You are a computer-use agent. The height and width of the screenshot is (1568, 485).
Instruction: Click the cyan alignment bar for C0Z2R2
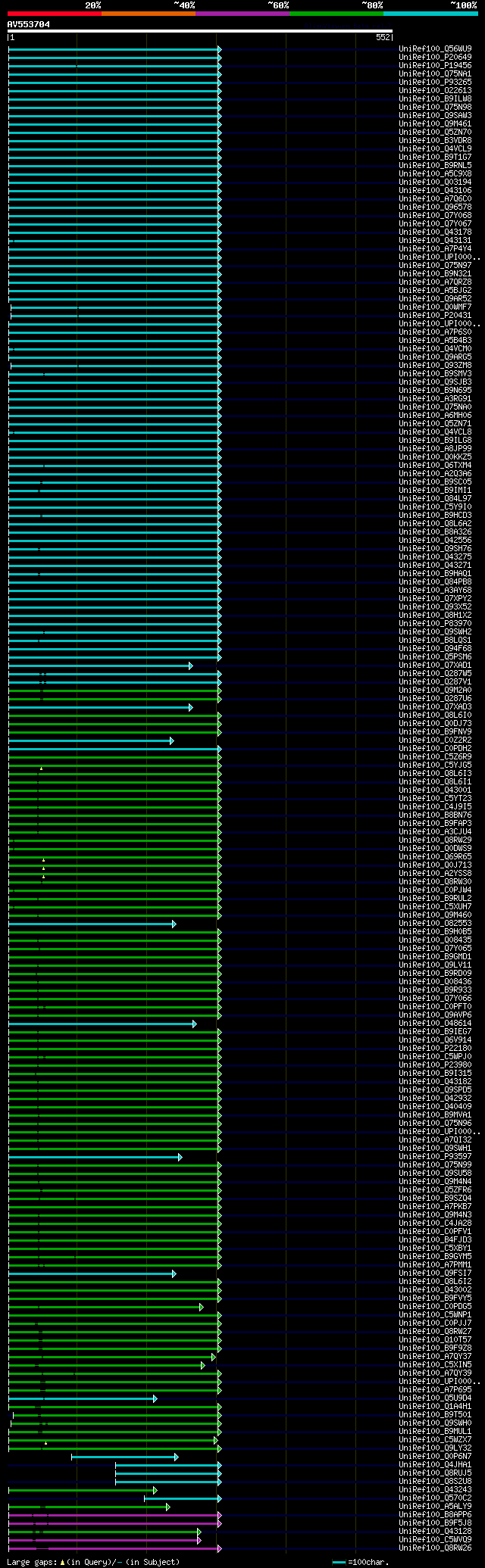pyautogui.click(x=91, y=740)
